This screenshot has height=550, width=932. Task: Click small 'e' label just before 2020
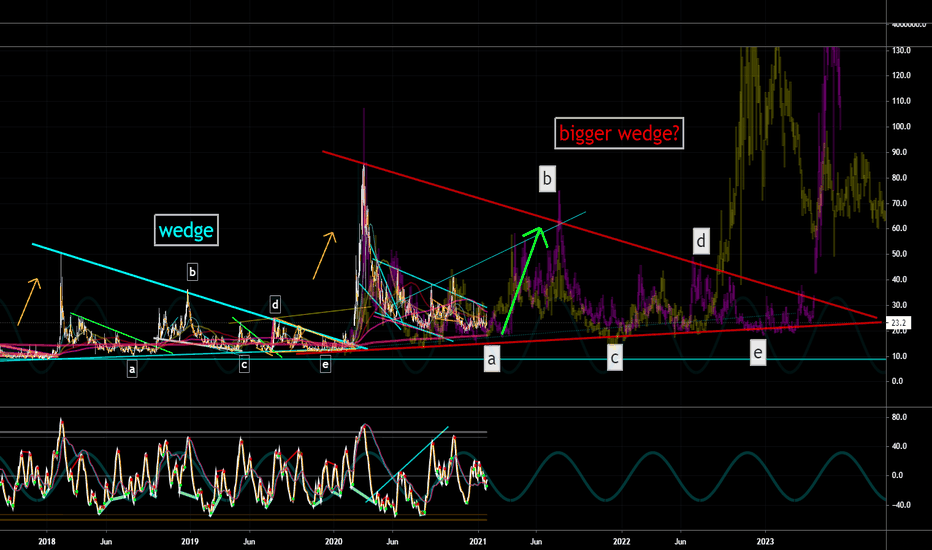(325, 364)
